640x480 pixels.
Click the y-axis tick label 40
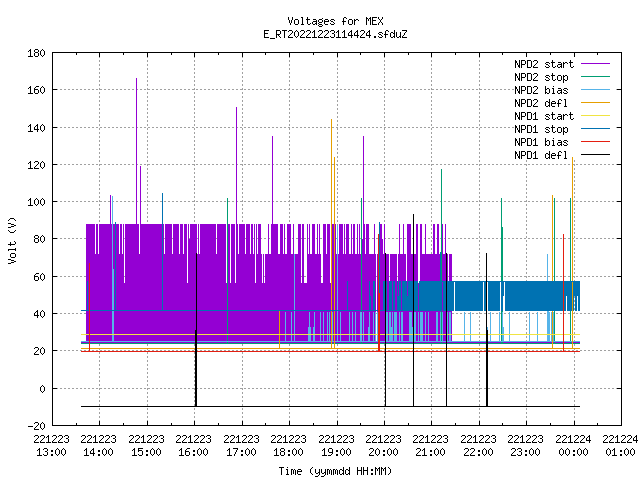[x=39, y=314]
